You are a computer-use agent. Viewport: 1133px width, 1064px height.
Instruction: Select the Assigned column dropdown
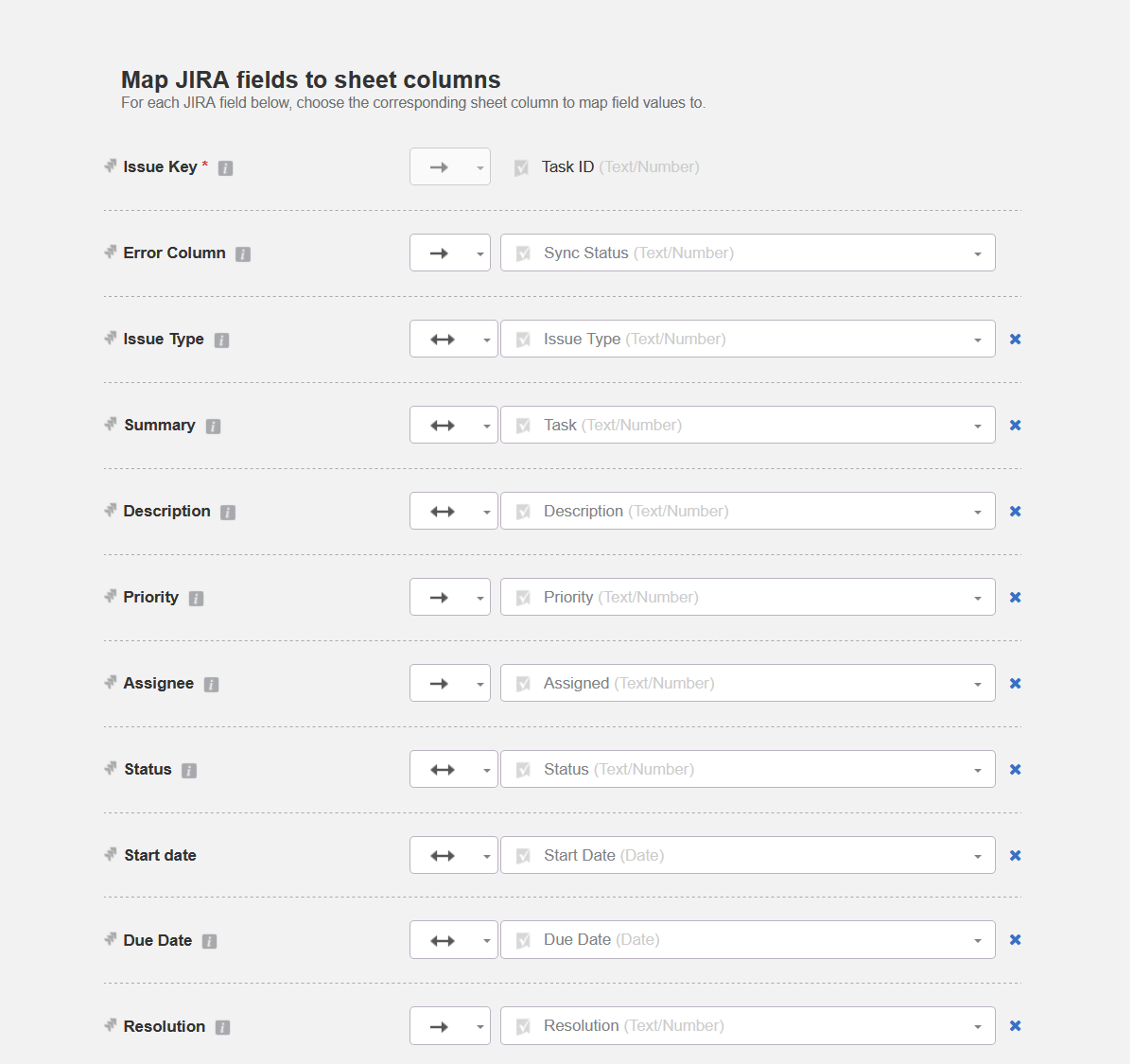(x=747, y=684)
